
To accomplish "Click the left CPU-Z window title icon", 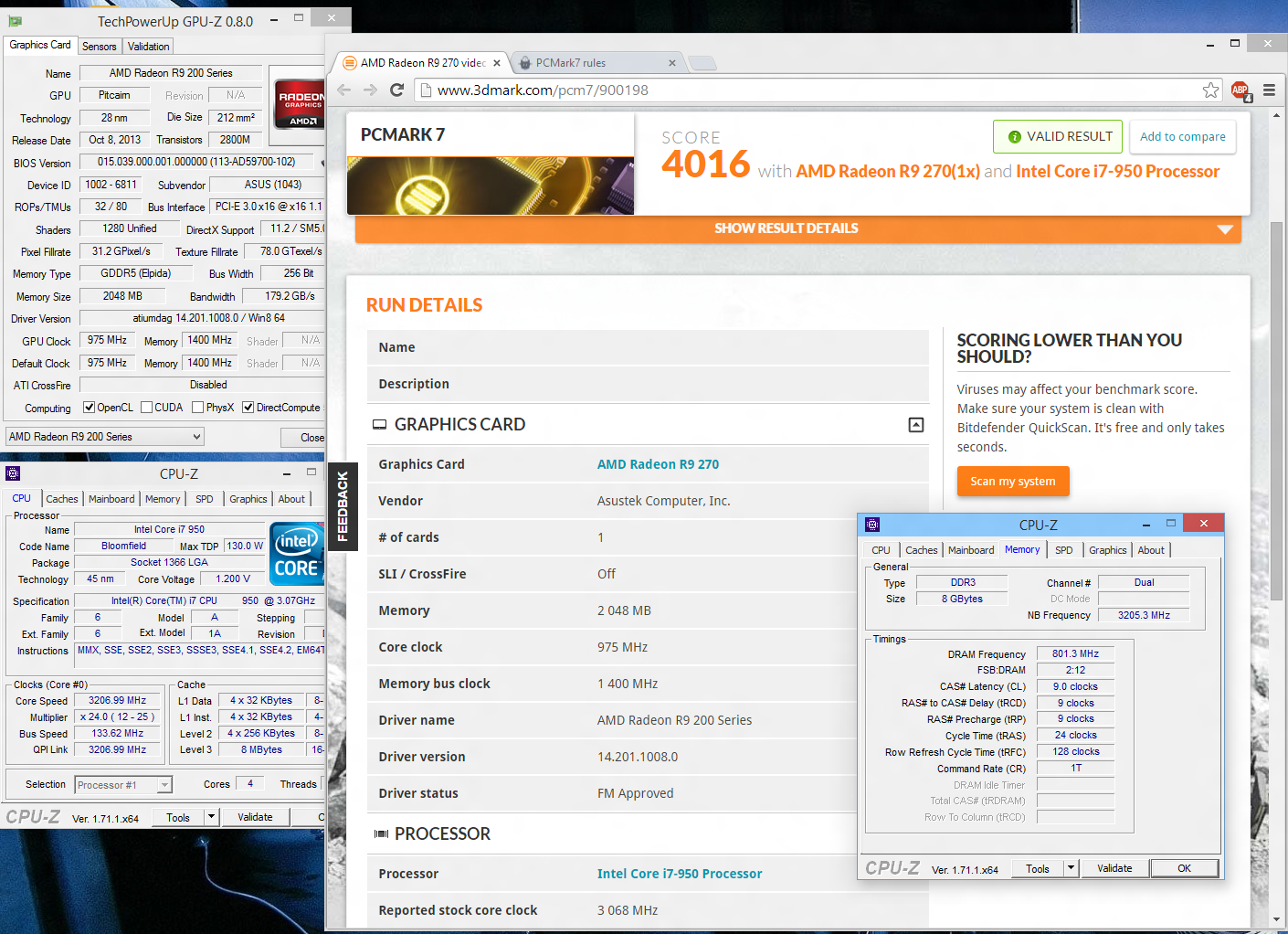I will (x=13, y=473).
